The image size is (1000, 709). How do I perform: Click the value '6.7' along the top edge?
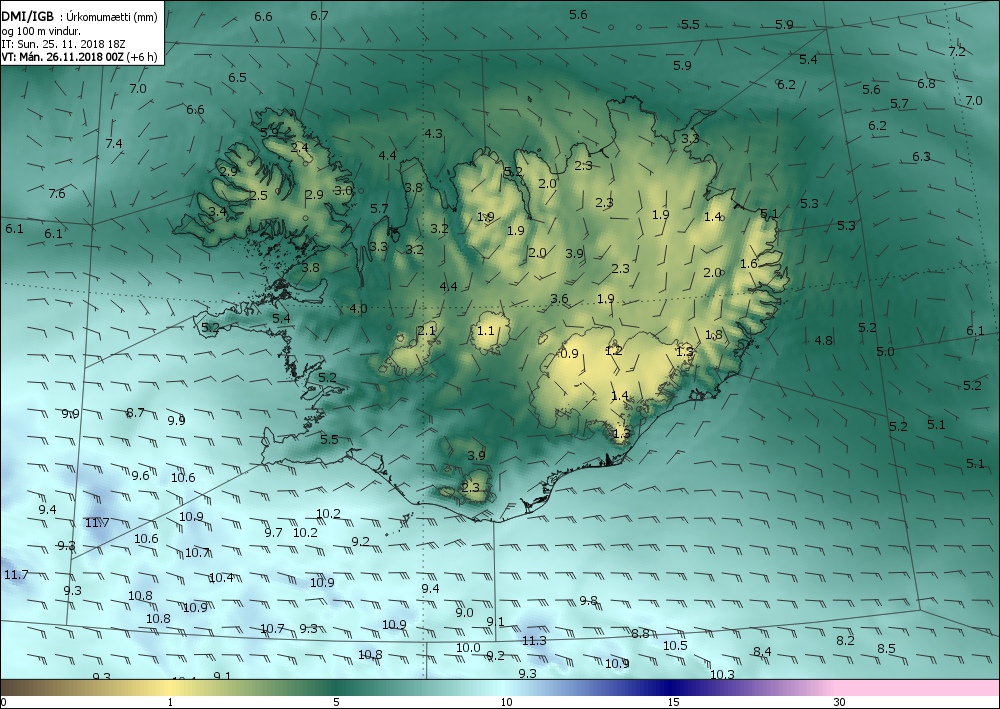320,15
